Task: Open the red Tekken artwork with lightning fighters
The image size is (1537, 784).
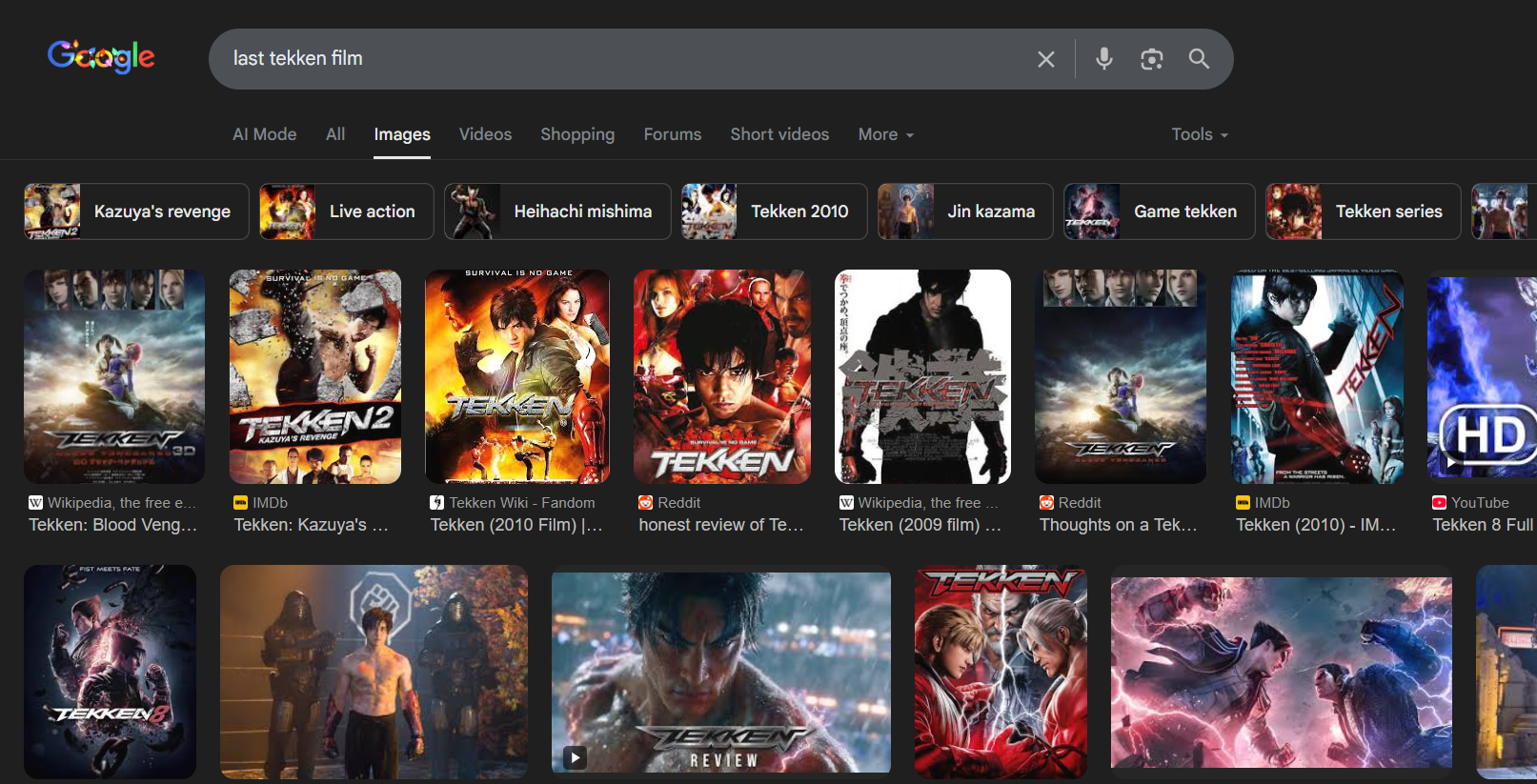Action: 1001,672
